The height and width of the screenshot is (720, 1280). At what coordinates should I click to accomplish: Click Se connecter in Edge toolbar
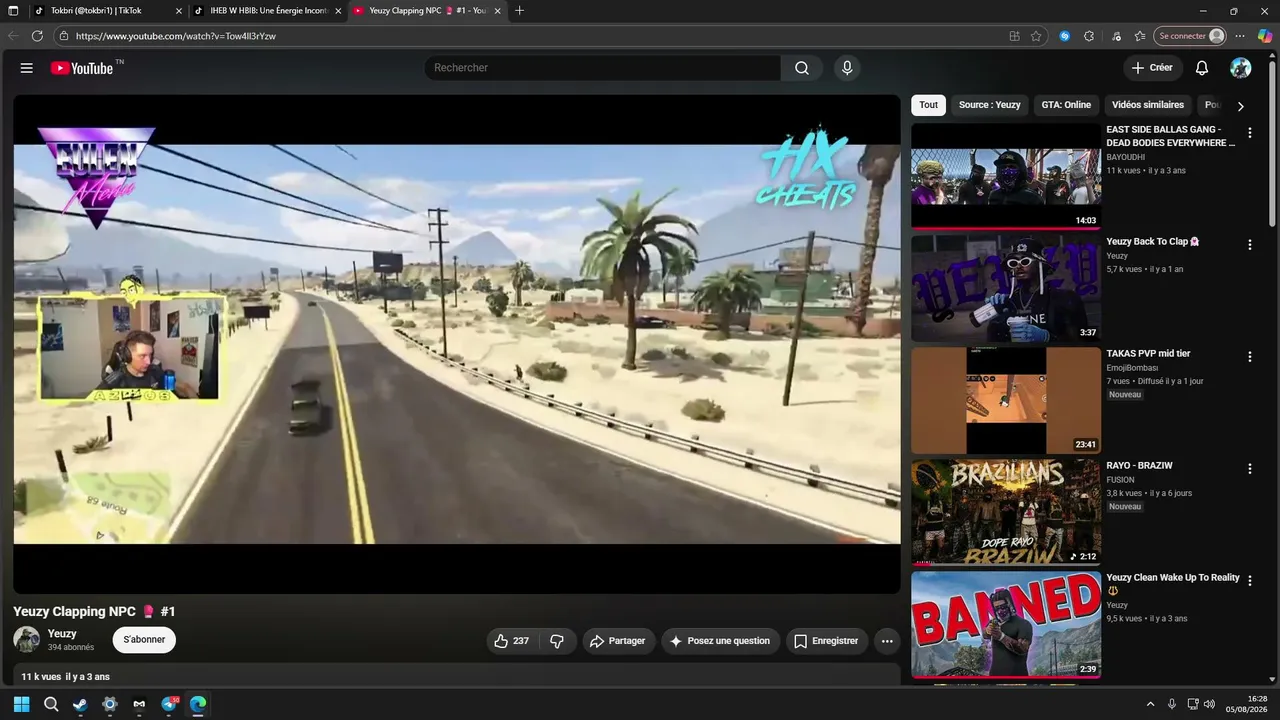[x=1190, y=36]
